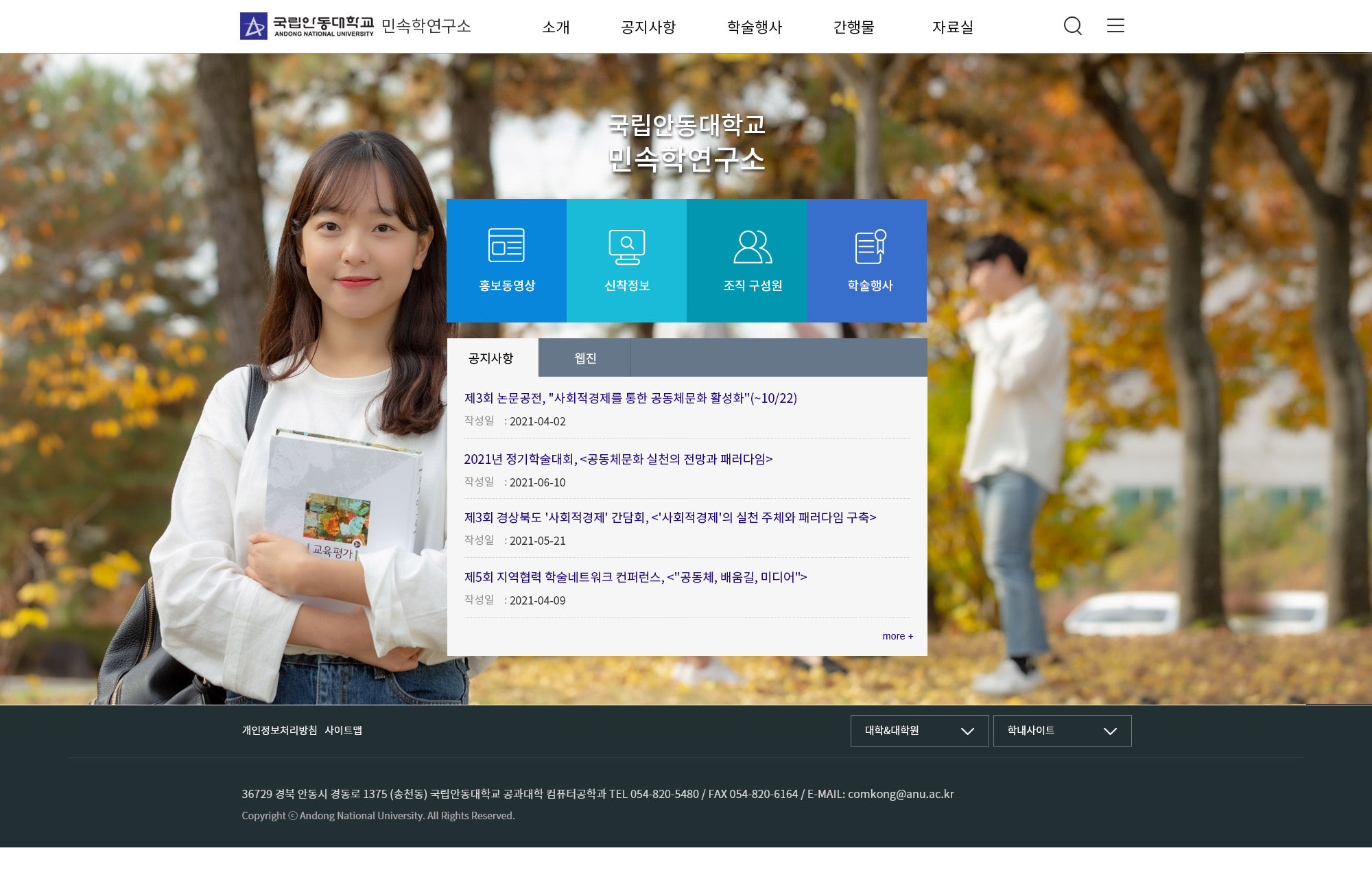Open the 학술행사 certificate icon tile
The width and height of the screenshot is (1372, 892).
tap(866, 261)
